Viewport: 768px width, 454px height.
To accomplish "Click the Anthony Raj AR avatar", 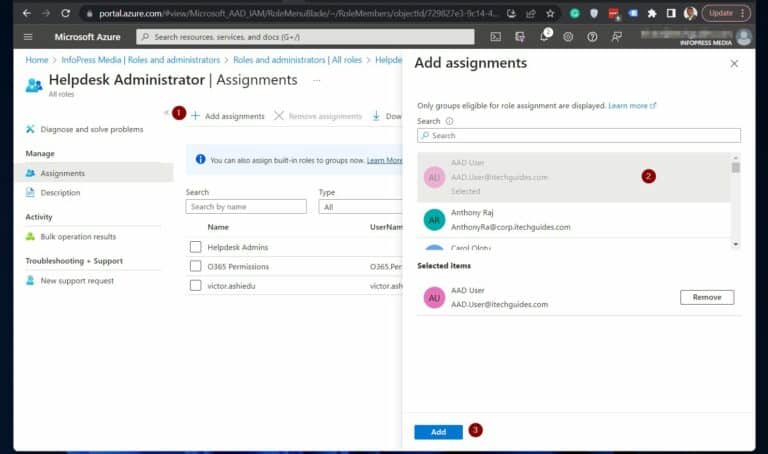I will [434, 220].
